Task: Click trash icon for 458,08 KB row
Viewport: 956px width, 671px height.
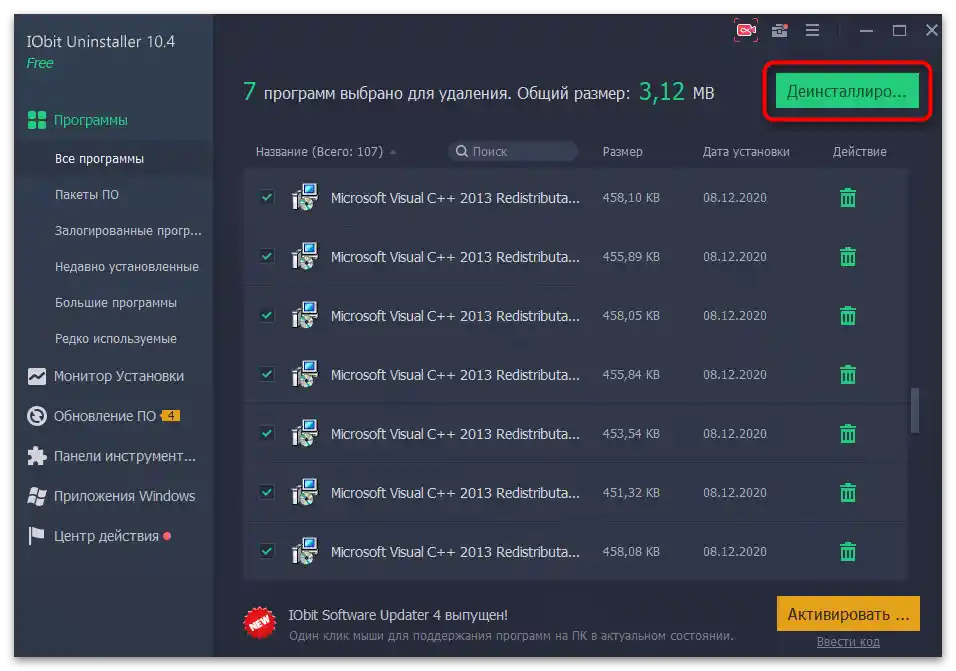Action: click(x=847, y=552)
